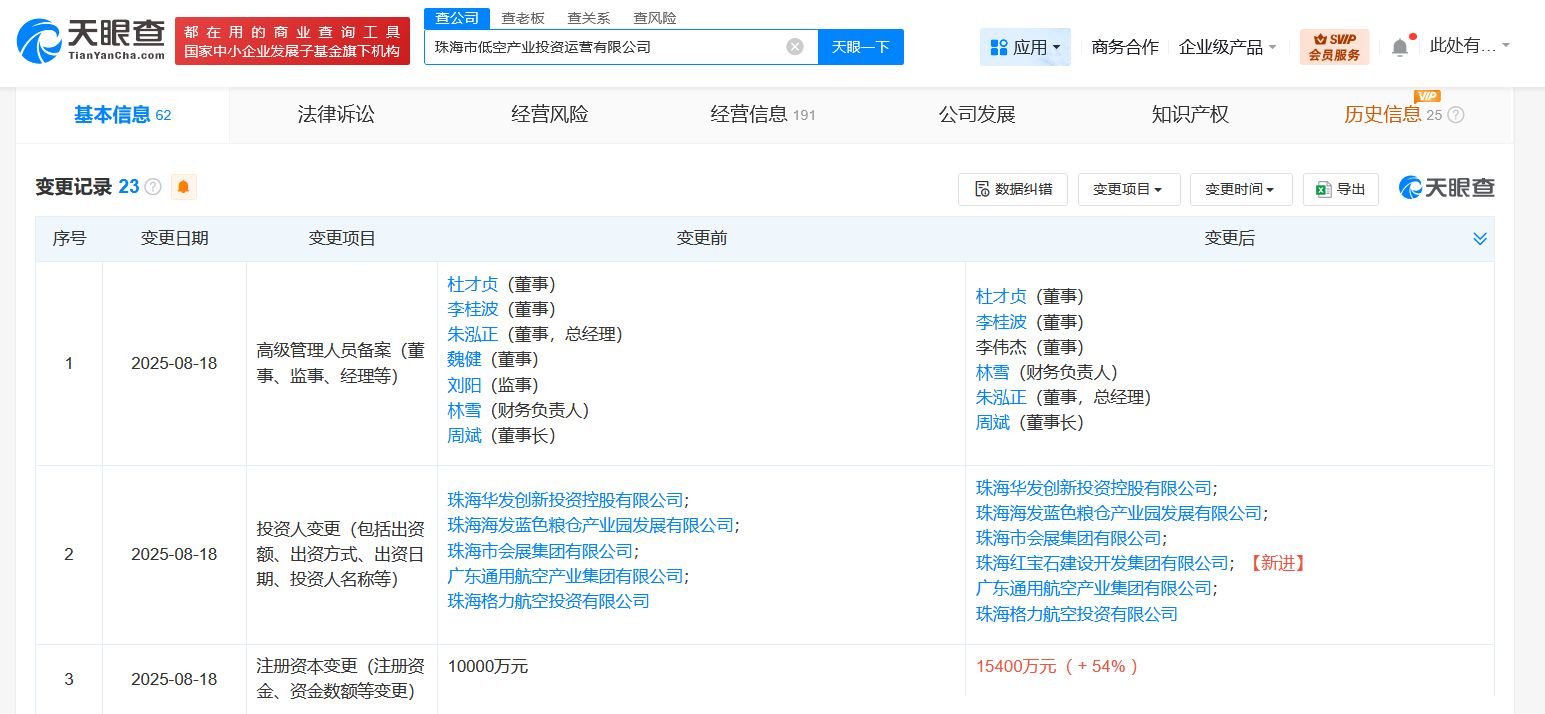Open 广东通用航空产业集团有限公司 in 变更后 column

coord(1094,588)
